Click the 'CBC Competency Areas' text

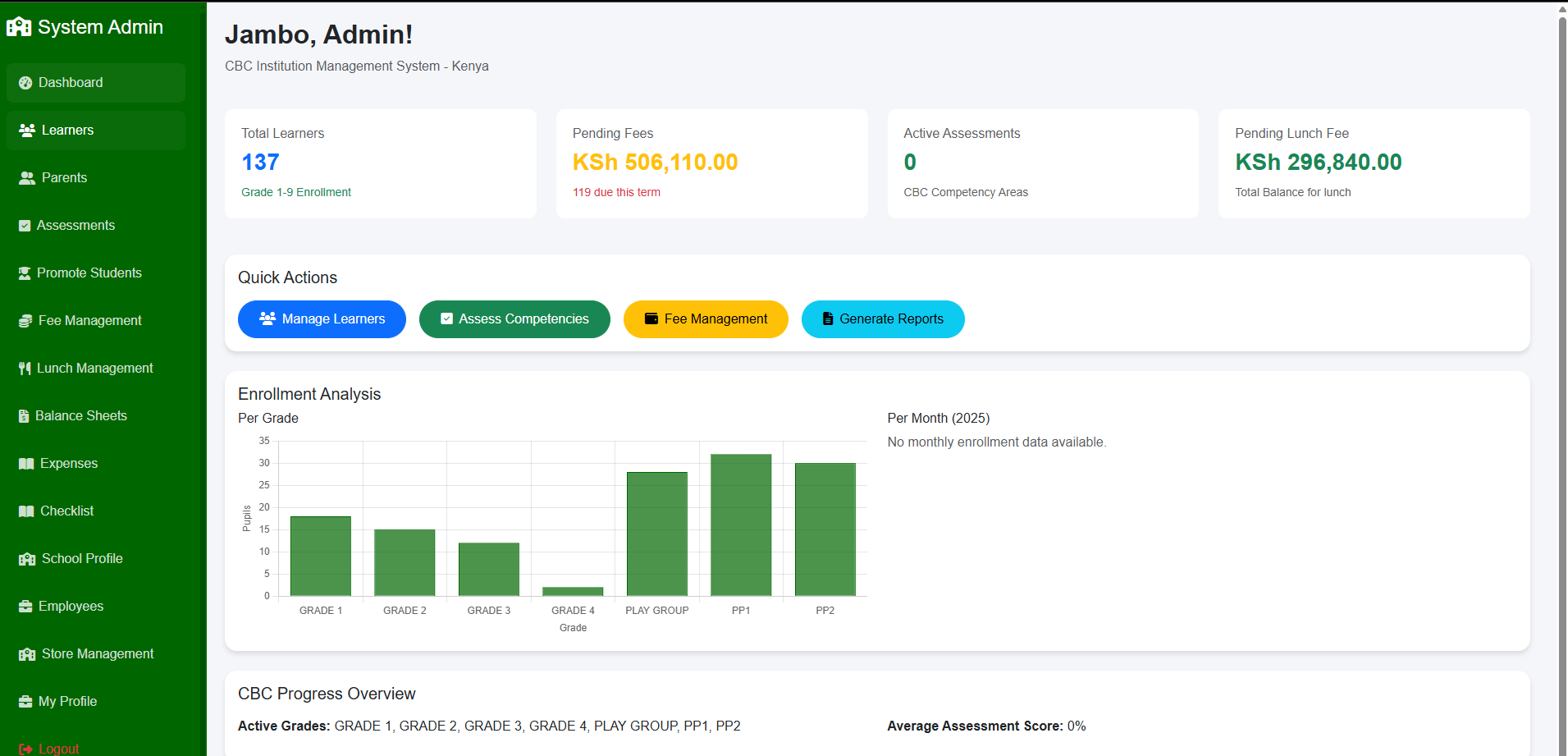pos(966,192)
